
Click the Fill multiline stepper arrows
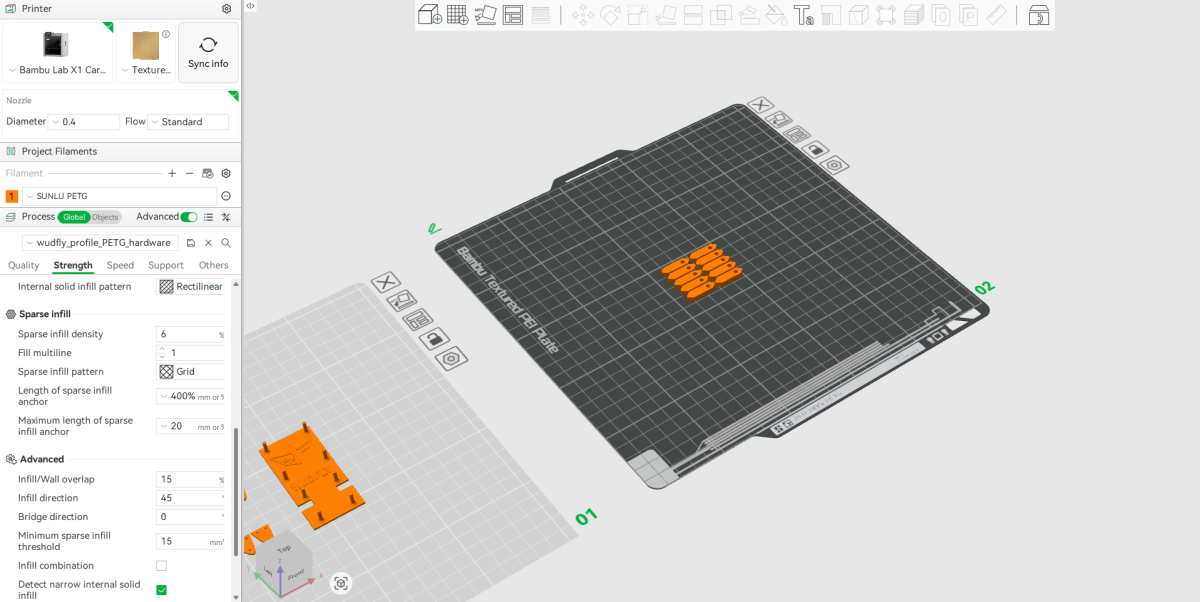point(162,353)
